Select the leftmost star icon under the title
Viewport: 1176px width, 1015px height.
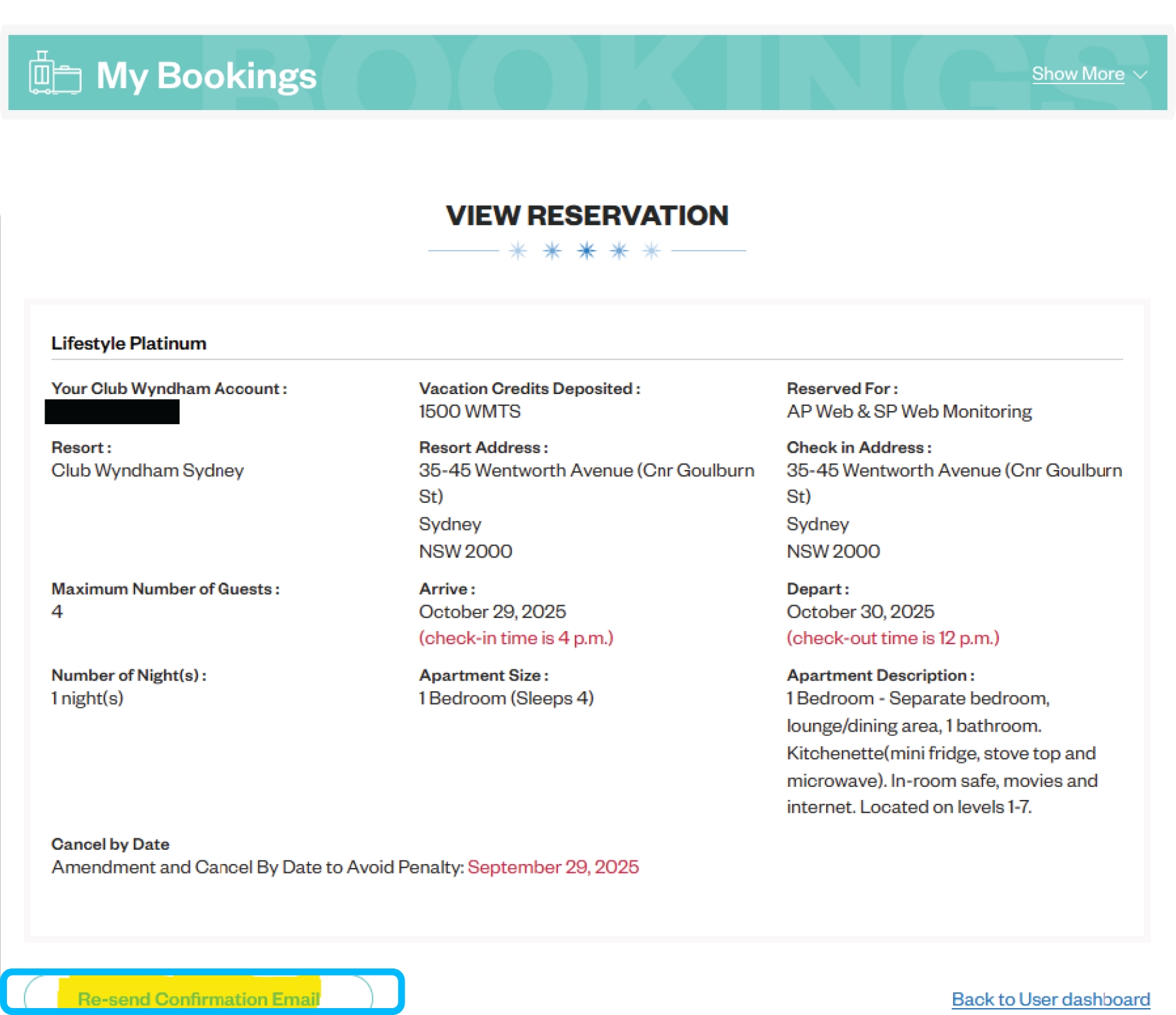[517, 250]
